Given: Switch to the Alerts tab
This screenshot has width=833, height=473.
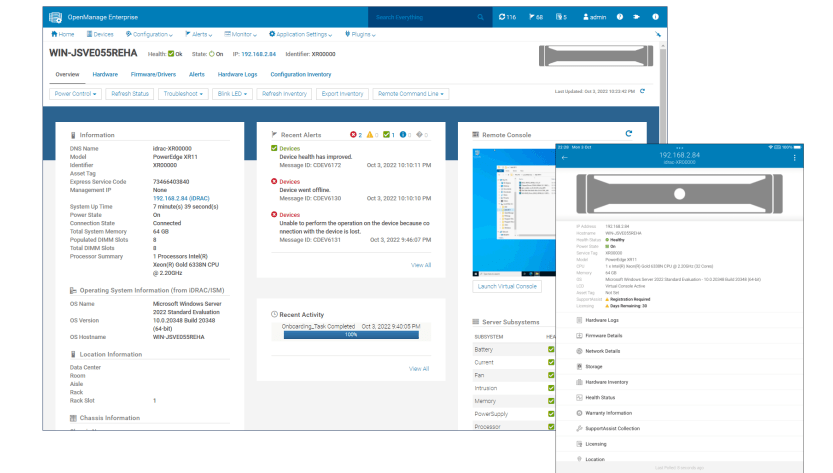Looking at the screenshot, I should [197, 74].
